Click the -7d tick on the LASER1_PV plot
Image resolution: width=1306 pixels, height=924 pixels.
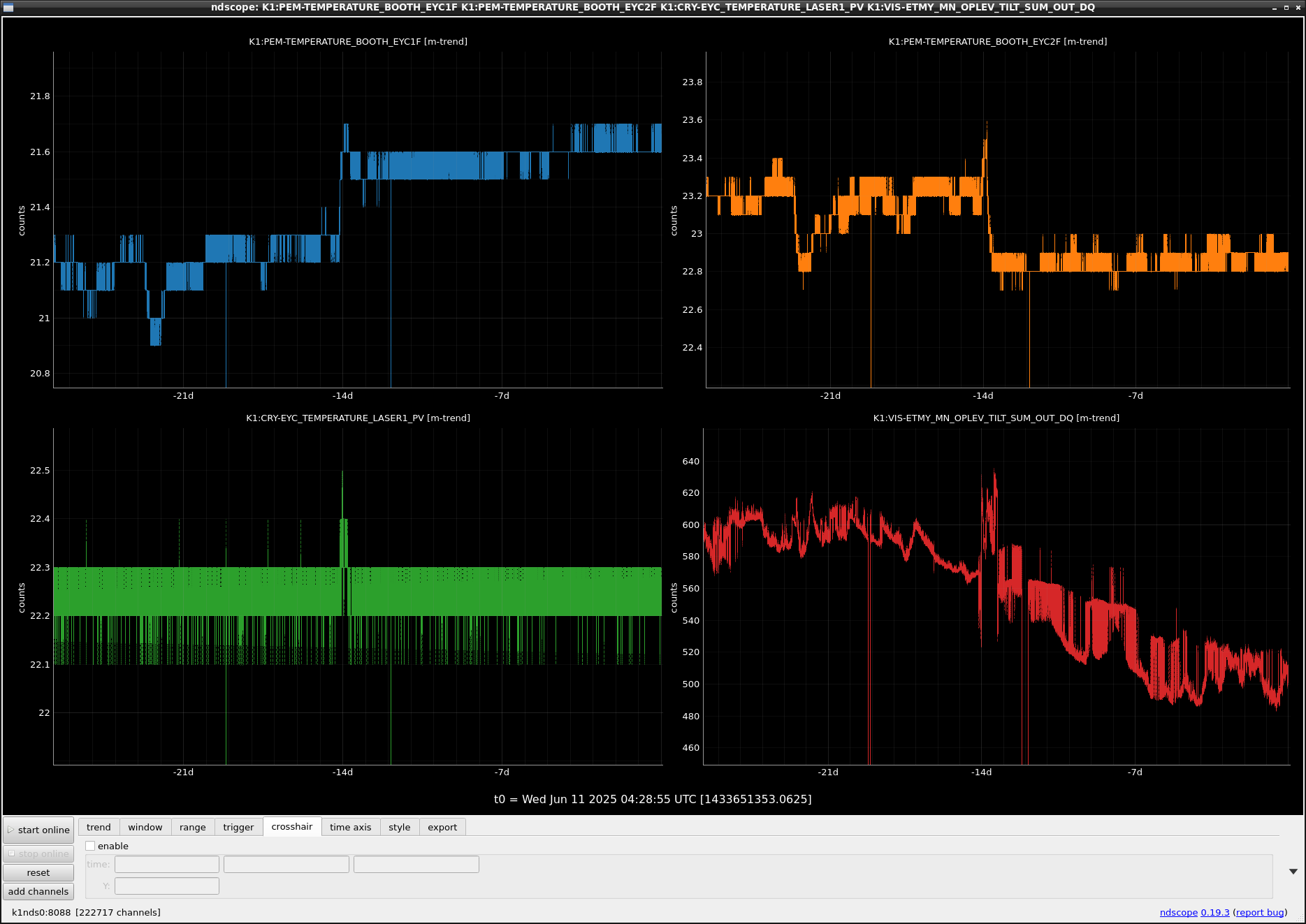pyautogui.click(x=502, y=772)
